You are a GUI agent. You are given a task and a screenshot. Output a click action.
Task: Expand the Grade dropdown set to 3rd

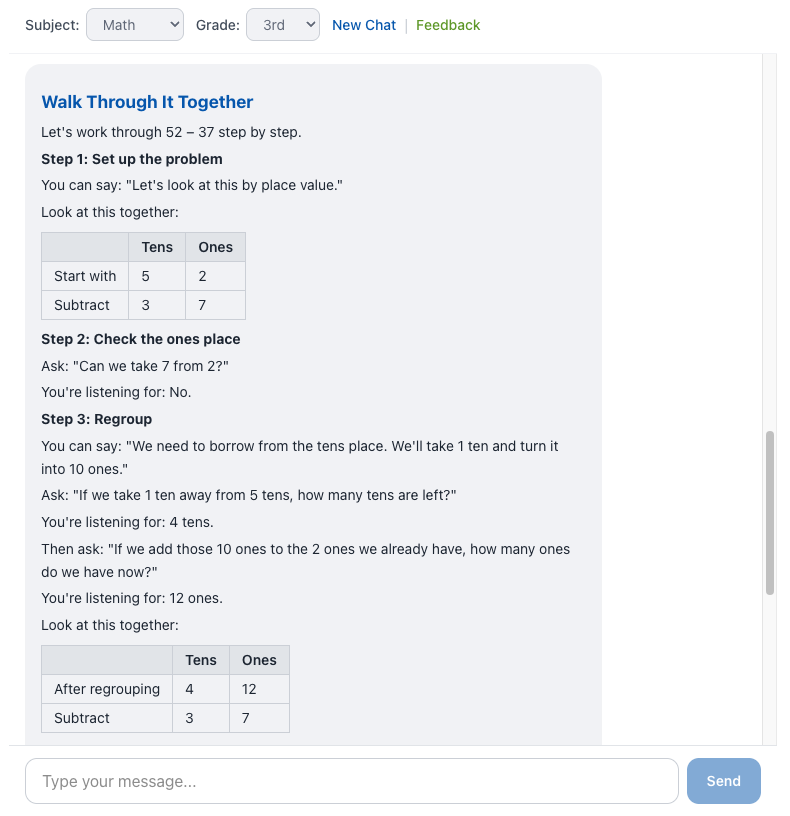tap(282, 25)
